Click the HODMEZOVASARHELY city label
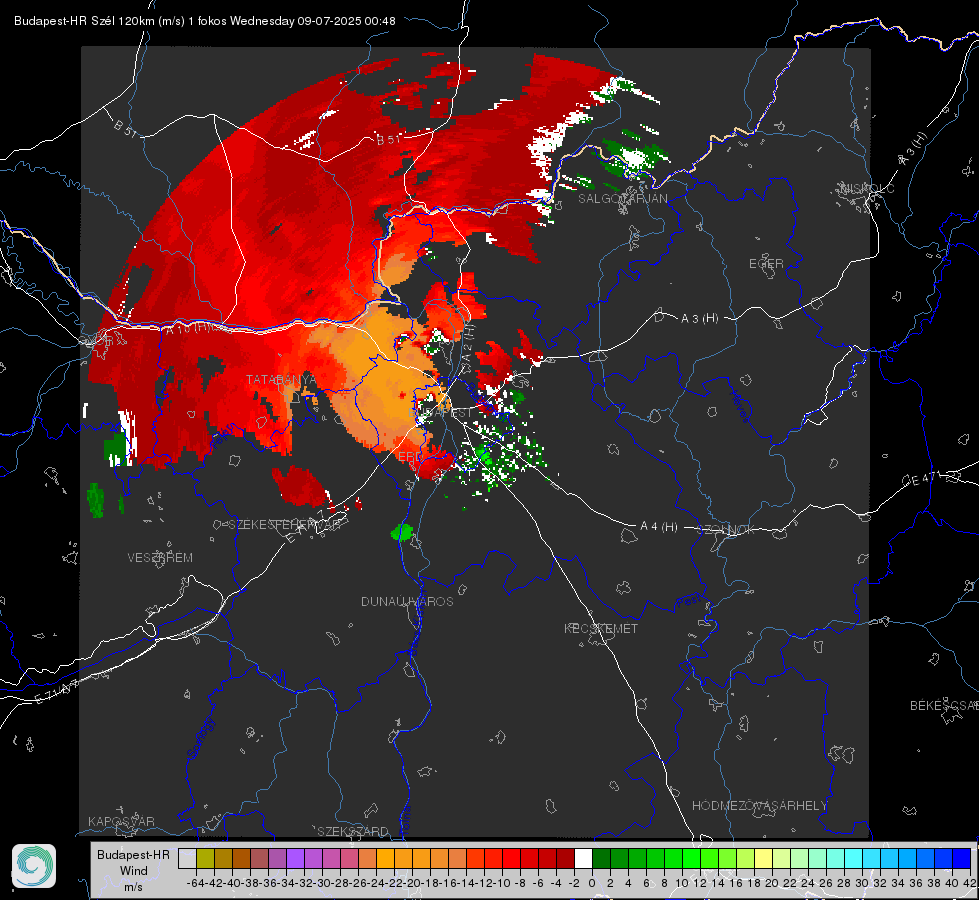979x900 pixels. pyautogui.click(x=759, y=806)
